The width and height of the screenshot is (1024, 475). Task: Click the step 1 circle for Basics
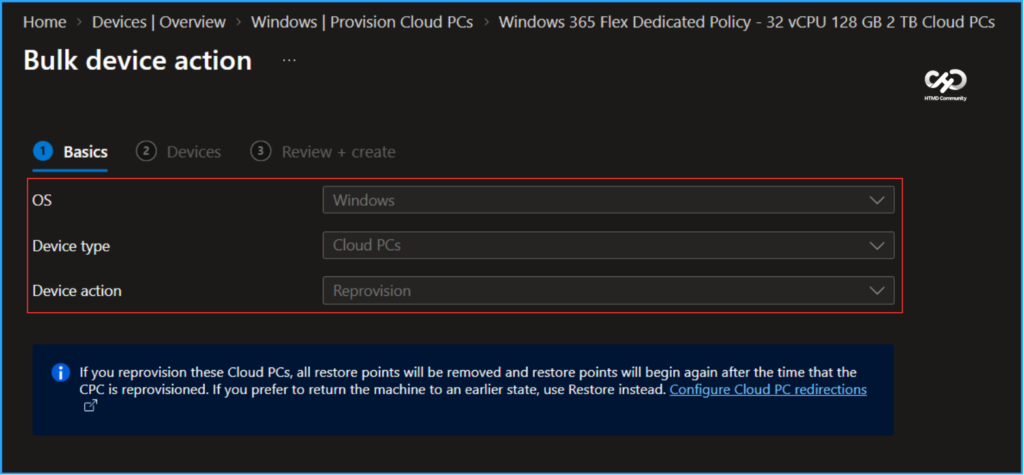pyautogui.click(x=42, y=152)
